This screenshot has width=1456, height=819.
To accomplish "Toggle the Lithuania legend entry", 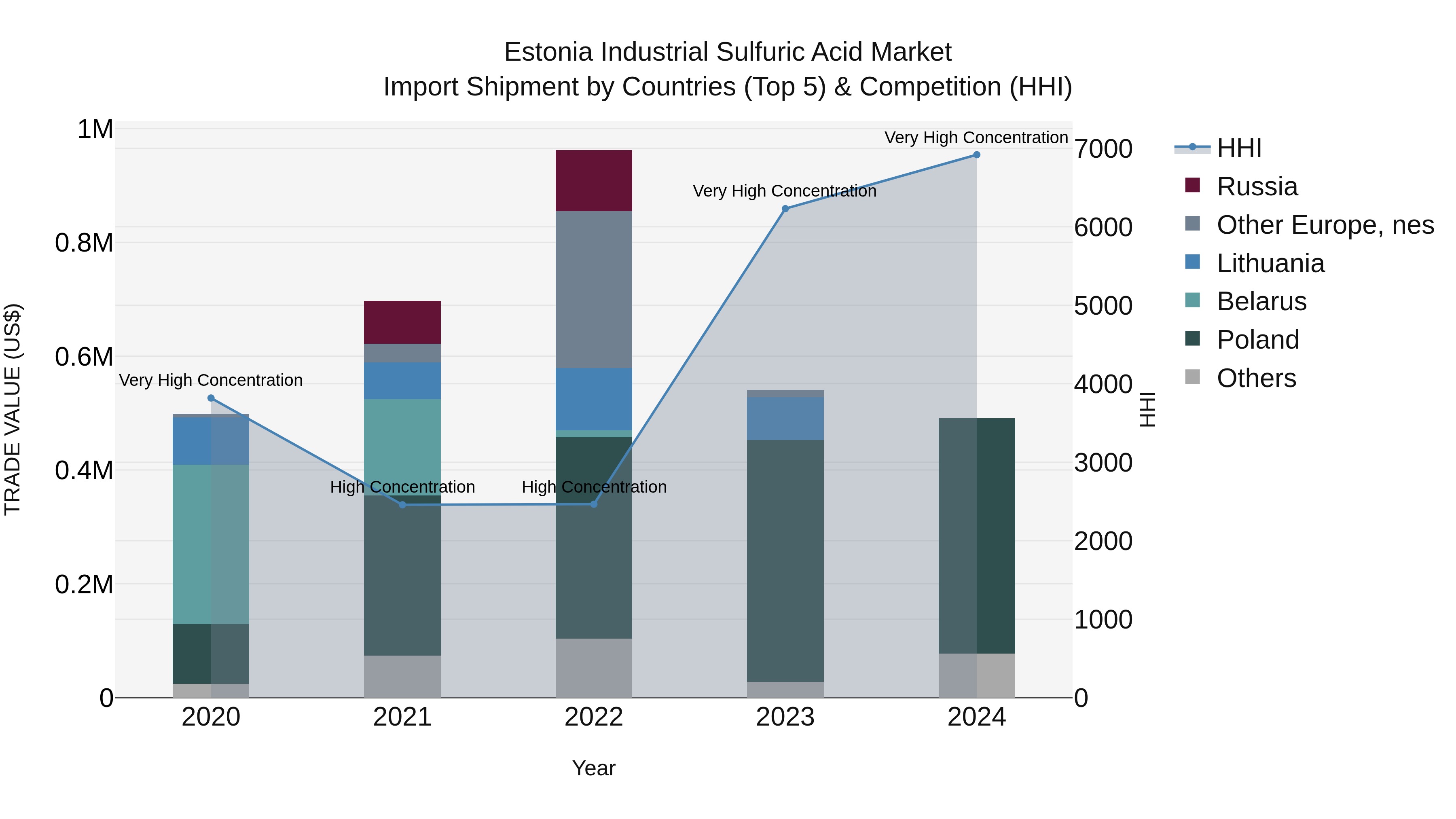I will coord(1255,263).
